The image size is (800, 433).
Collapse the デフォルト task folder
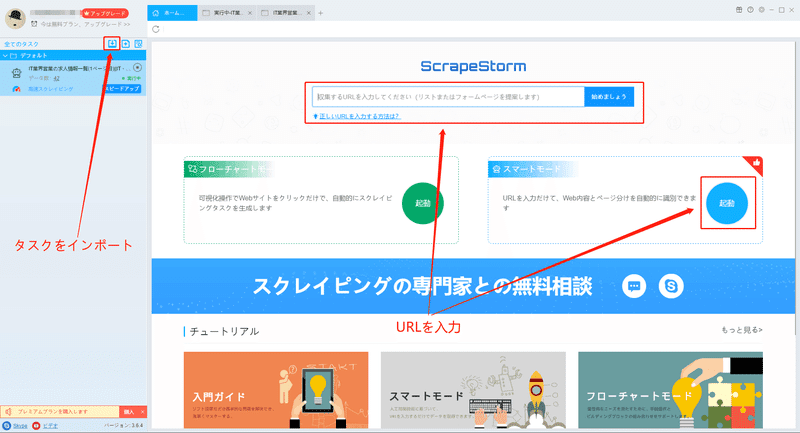[x=6, y=55]
